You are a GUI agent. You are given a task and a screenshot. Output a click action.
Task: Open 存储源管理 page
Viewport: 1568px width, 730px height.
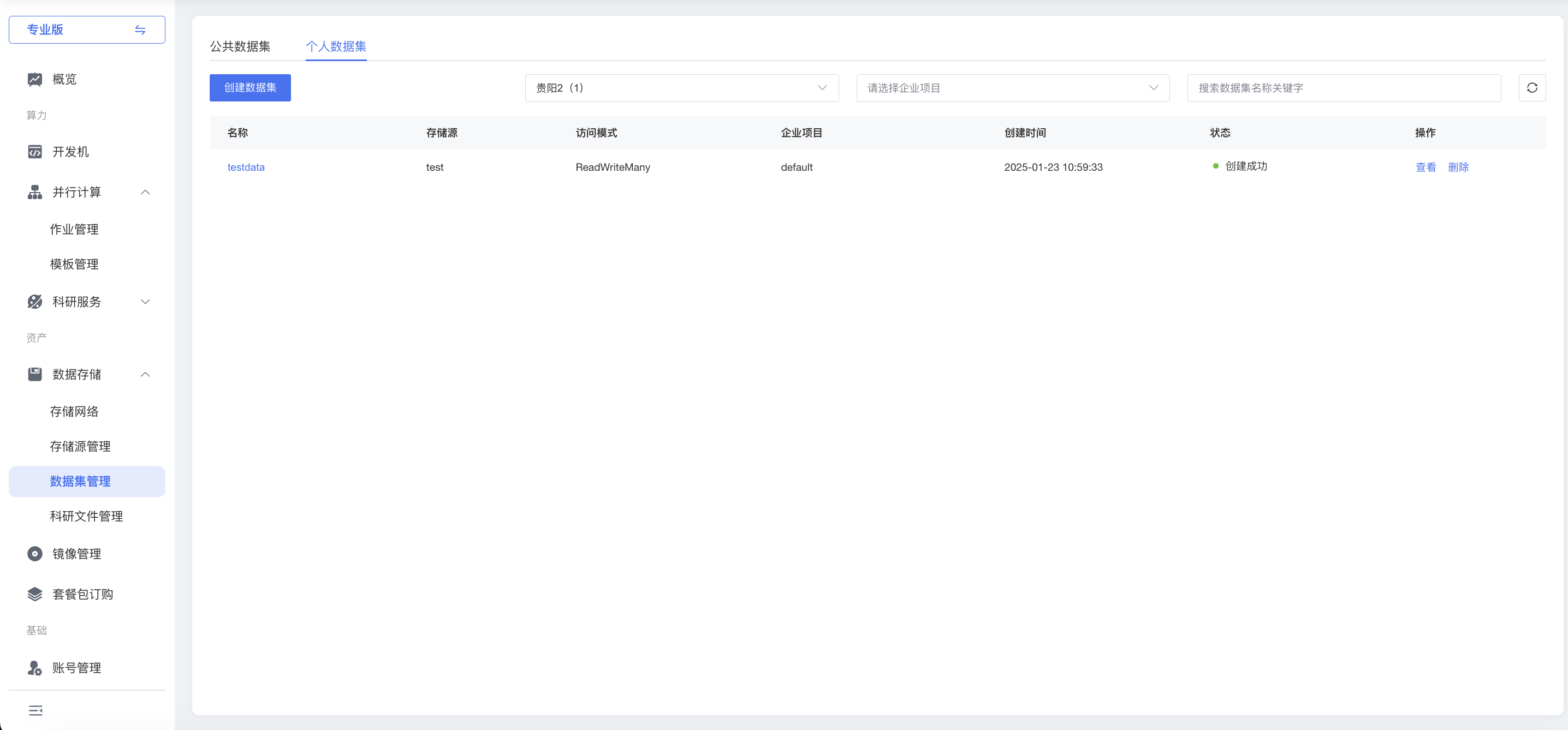coord(80,446)
